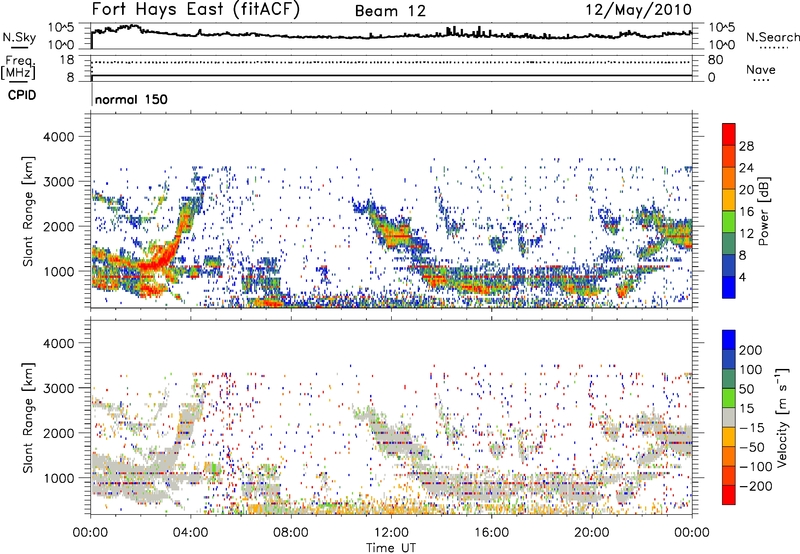Image resolution: width=800 pixels, height=554 pixels.
Task: Click the '20' power colorbar tick
Action: coord(746,190)
